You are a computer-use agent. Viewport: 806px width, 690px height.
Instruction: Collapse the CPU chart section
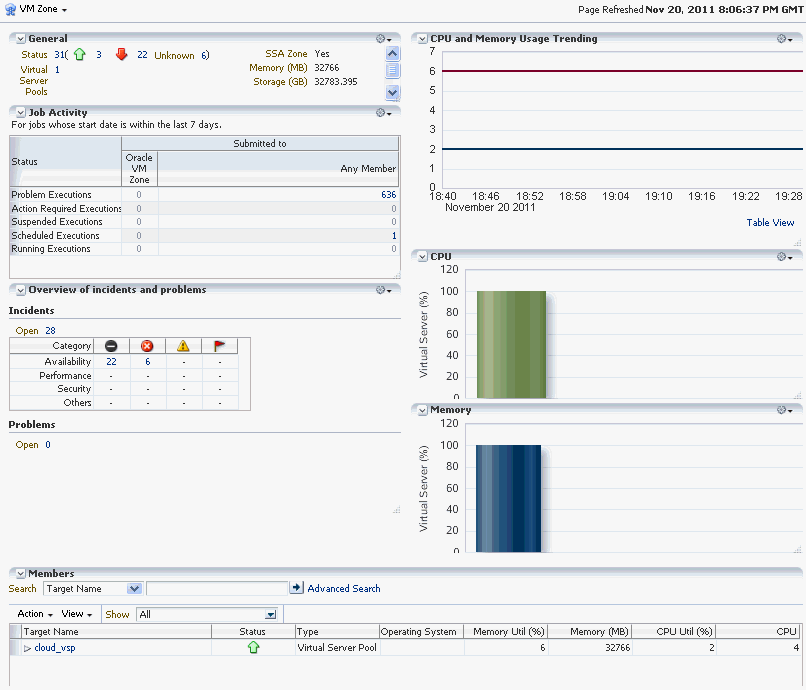(x=423, y=257)
